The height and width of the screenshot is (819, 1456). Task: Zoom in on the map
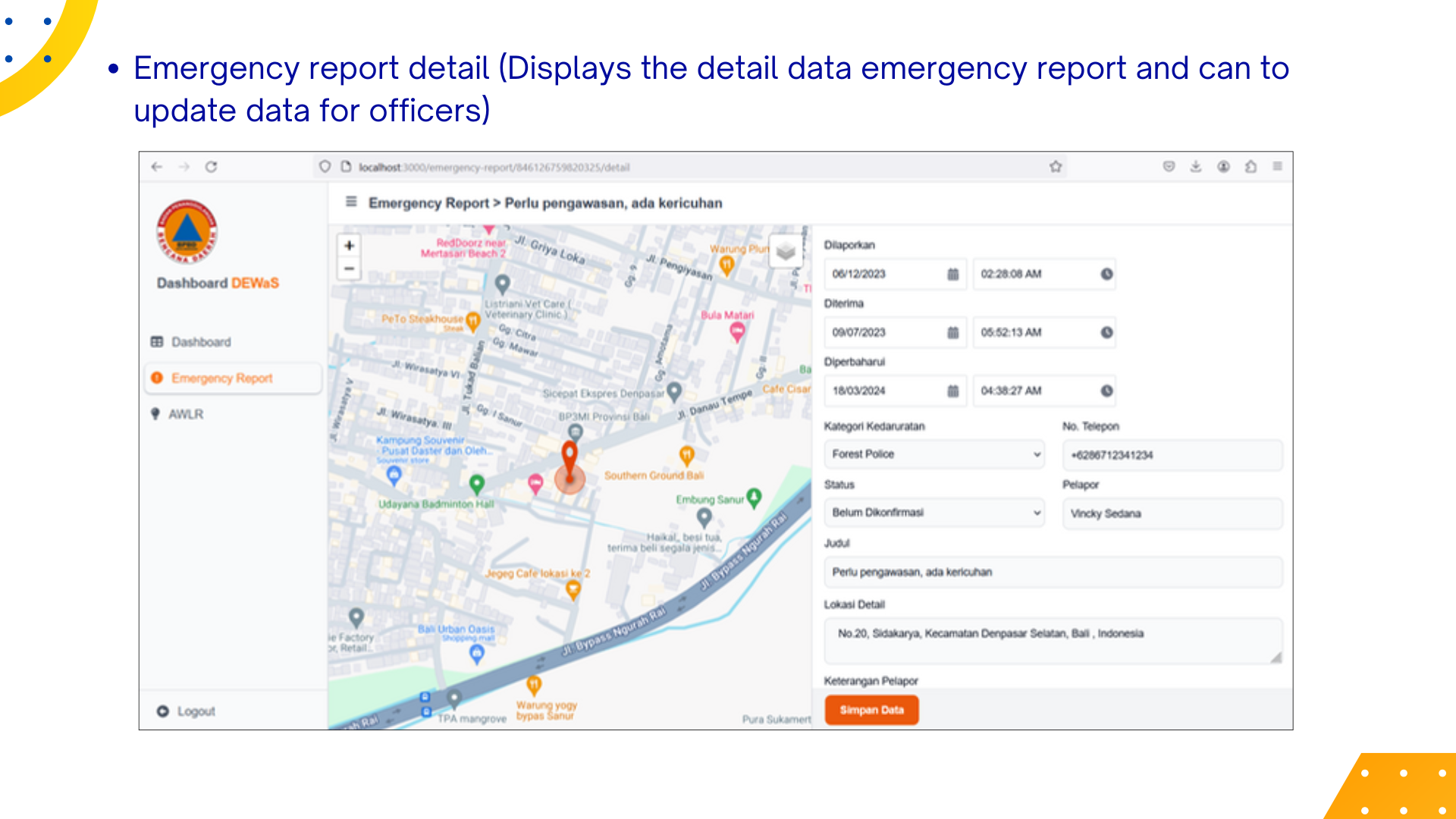[349, 246]
